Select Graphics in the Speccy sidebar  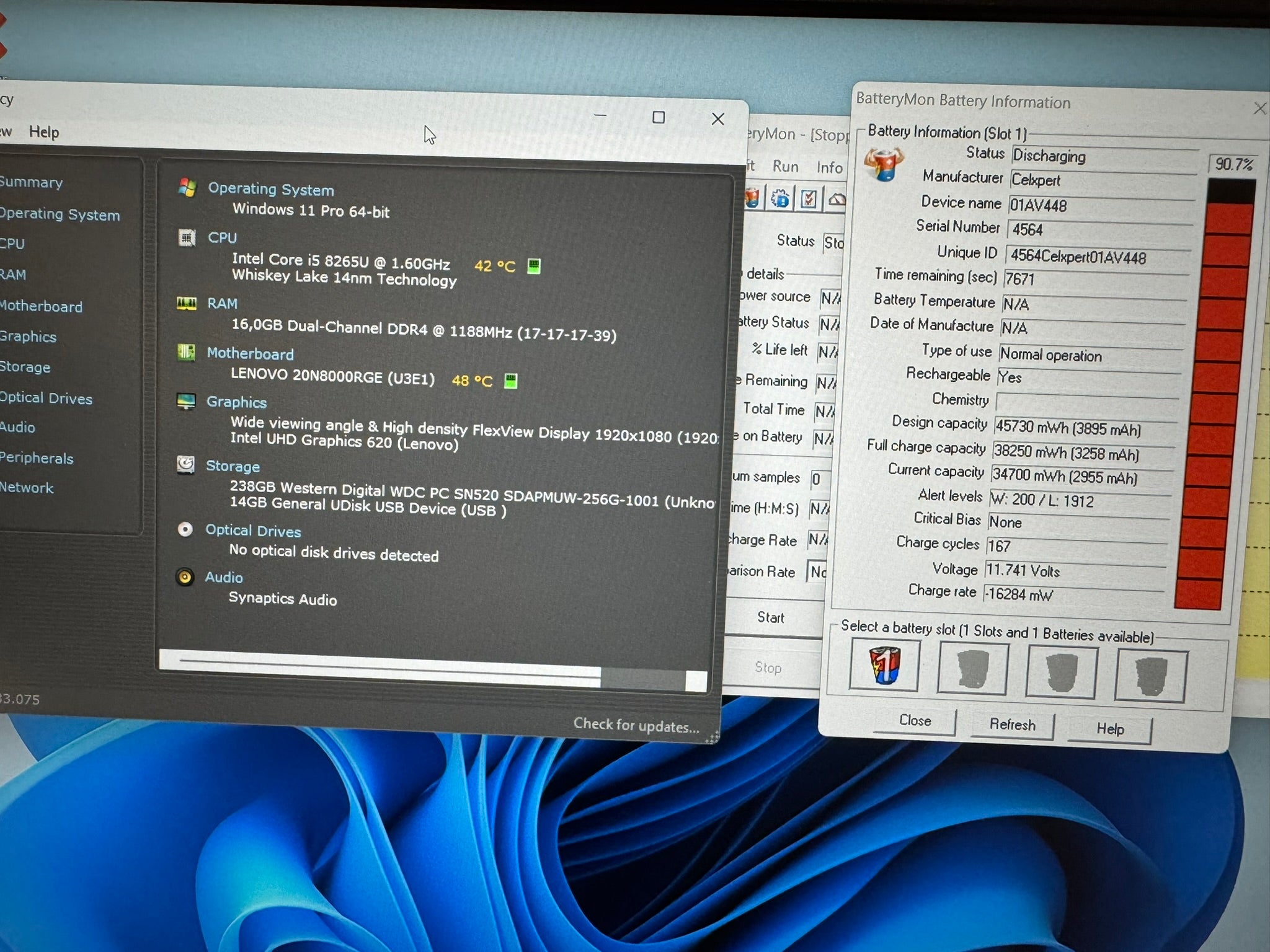pyautogui.click(x=28, y=337)
